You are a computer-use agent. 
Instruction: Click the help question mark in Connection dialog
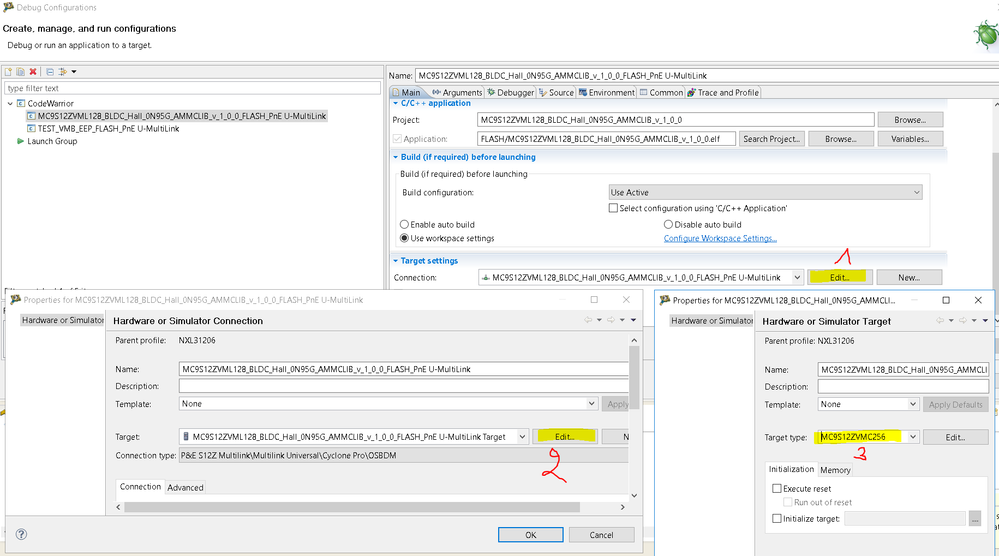tap(21, 534)
